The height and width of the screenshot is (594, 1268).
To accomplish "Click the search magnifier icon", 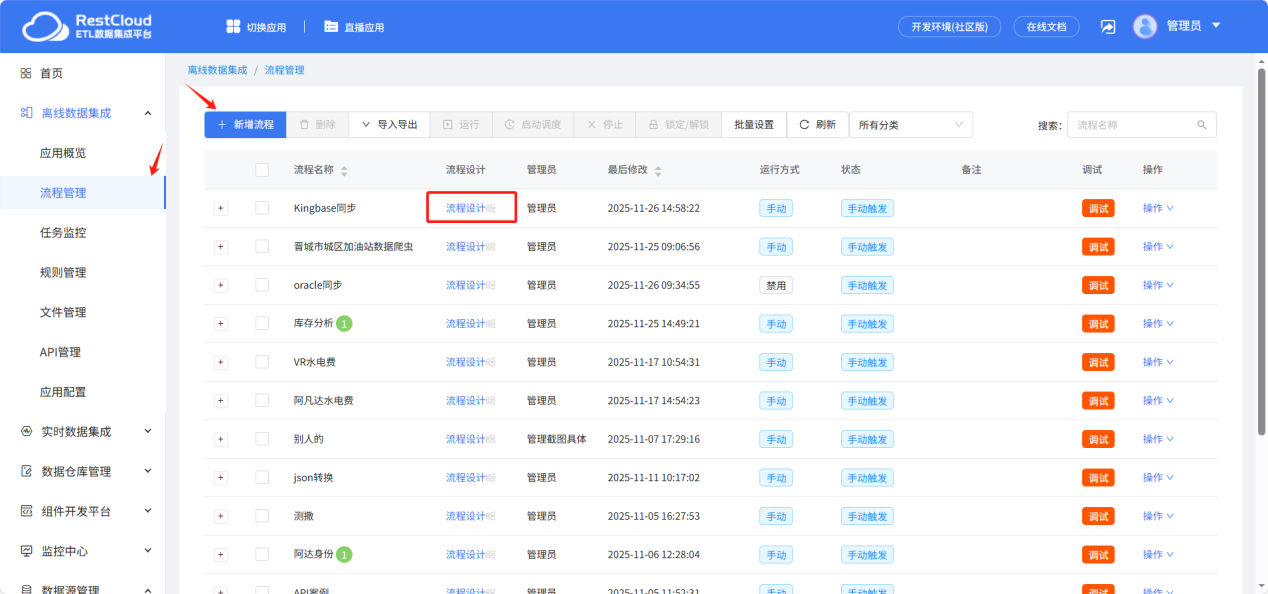I will click(1202, 125).
